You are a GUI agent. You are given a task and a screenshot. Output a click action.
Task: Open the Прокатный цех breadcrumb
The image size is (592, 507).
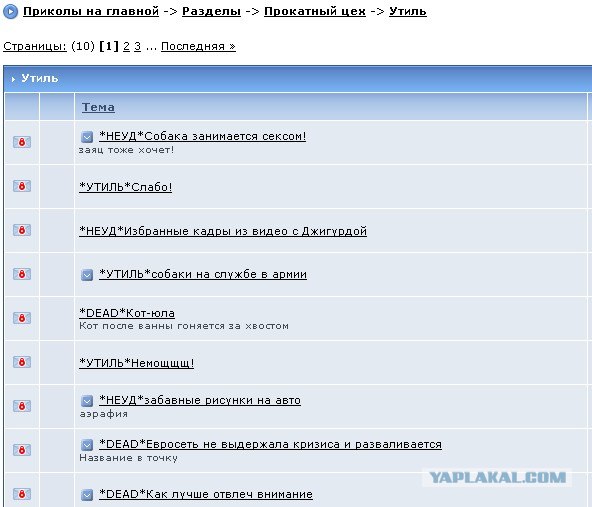coord(315,11)
